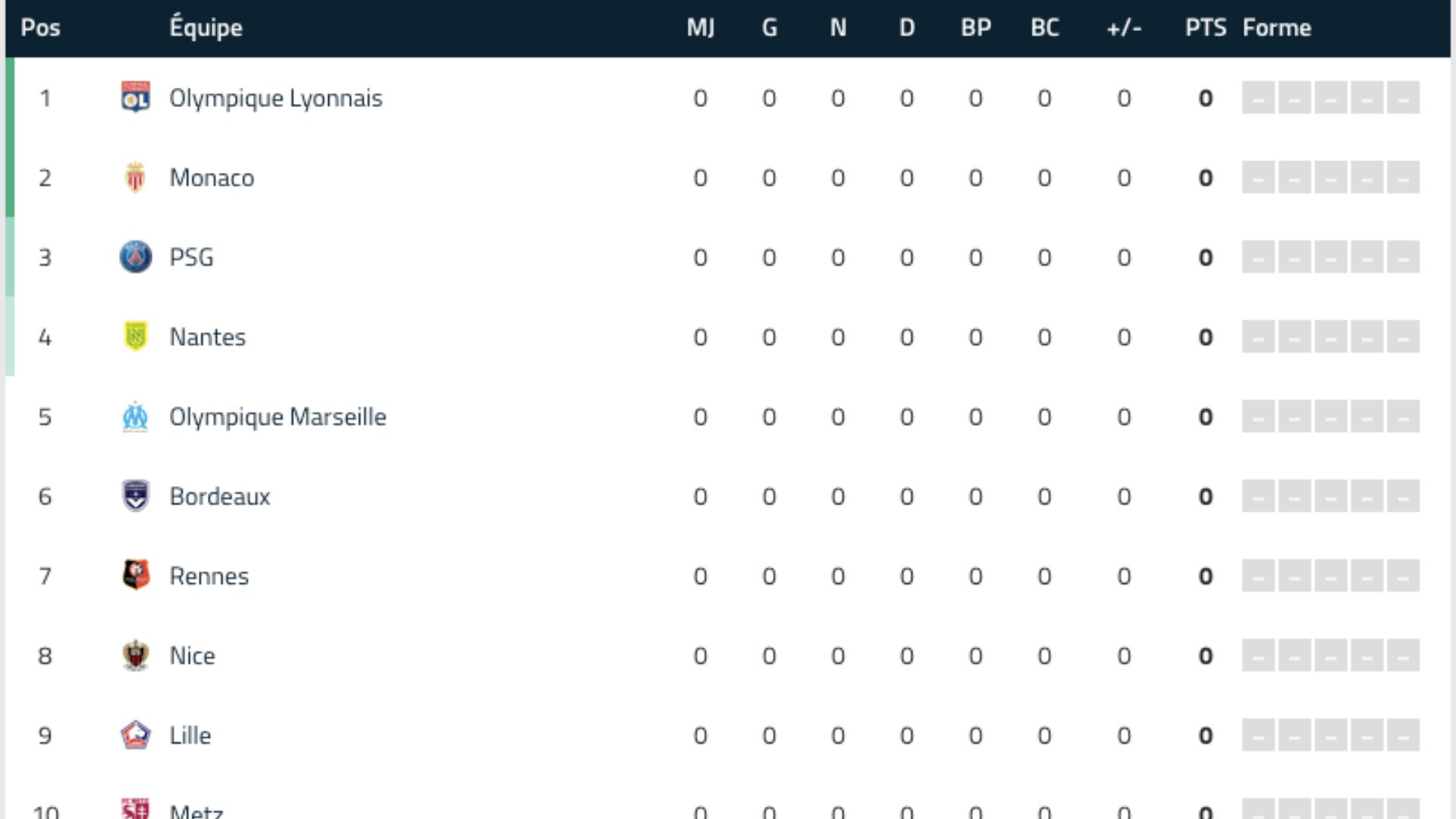Click the Olympique Lyonnais club crest

click(x=136, y=98)
